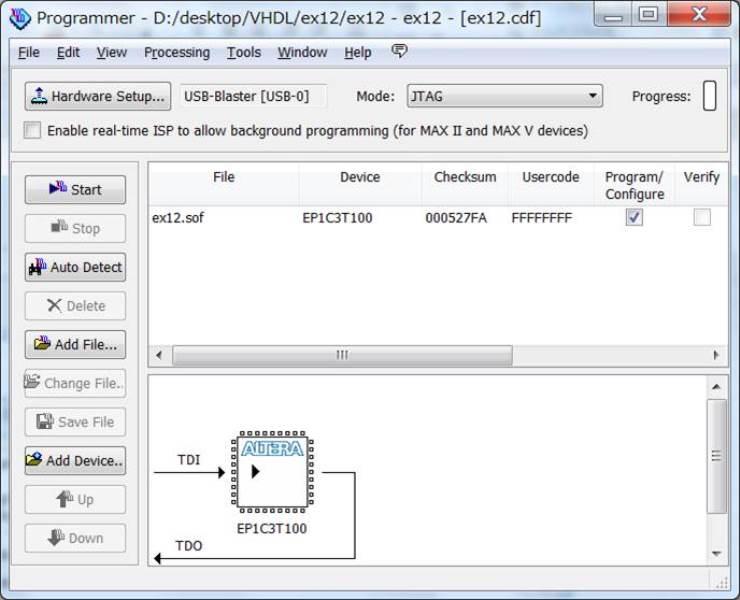Click the Delete button
Screen dimensions: 740x600
click(76, 306)
